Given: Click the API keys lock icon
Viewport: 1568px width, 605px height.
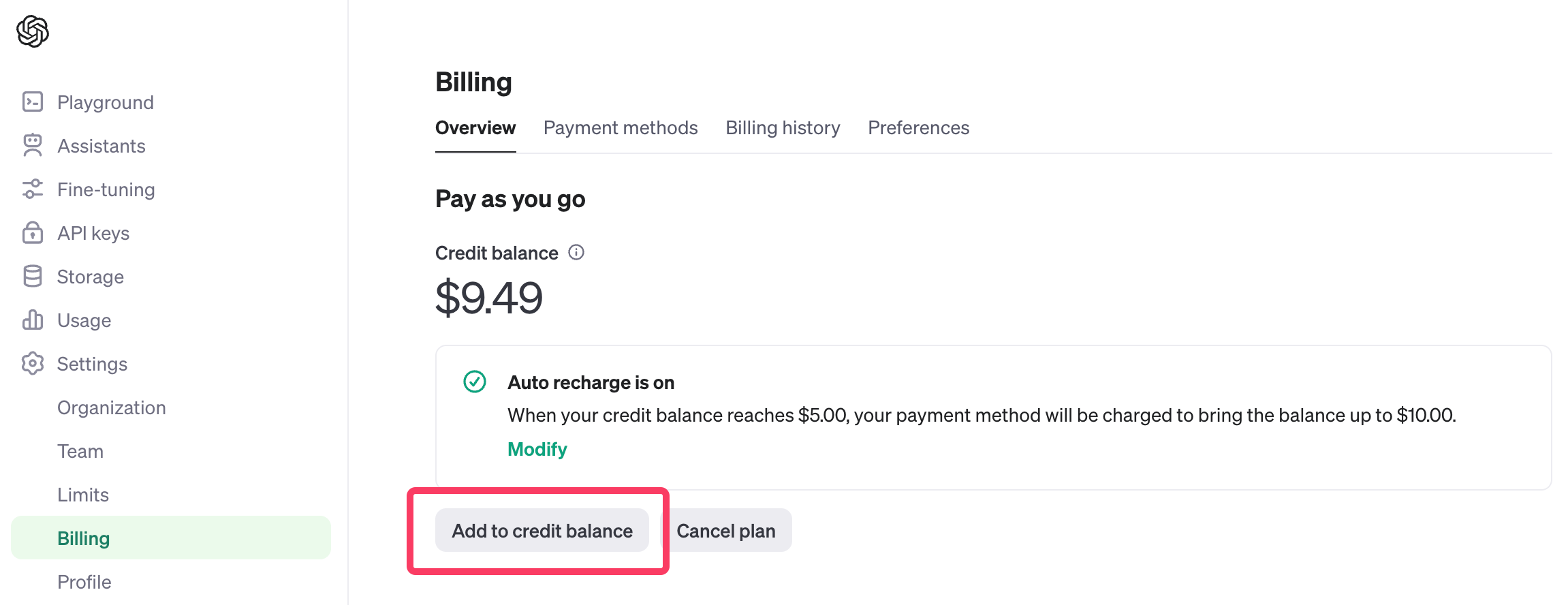Looking at the screenshot, I should pos(33,233).
